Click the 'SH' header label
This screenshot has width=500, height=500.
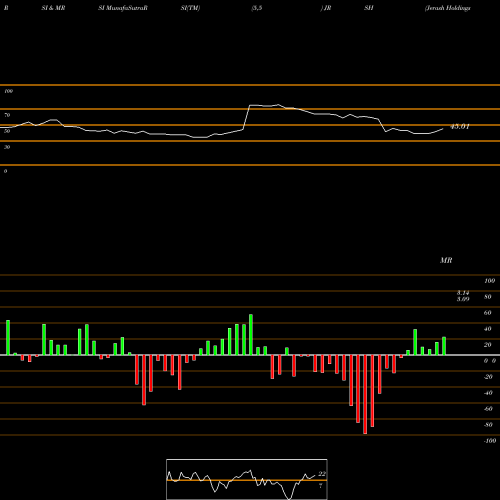click(369, 8)
